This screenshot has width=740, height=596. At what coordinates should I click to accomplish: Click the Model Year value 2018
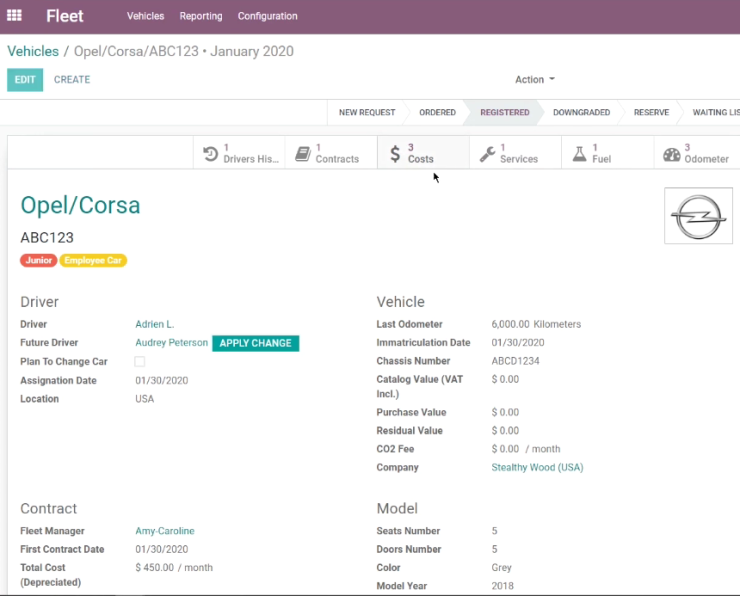(502, 586)
